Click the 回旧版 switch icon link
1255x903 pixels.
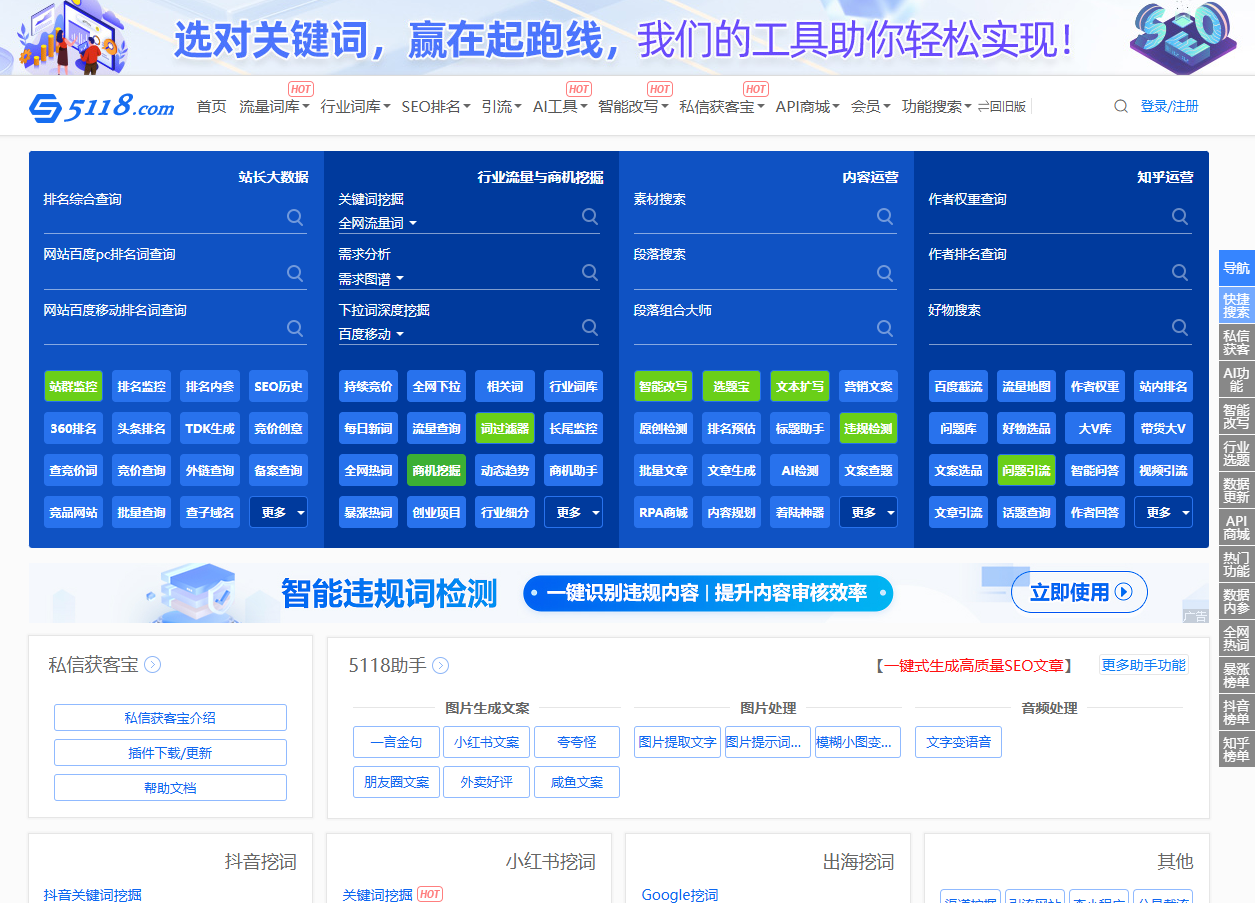(x=1002, y=106)
